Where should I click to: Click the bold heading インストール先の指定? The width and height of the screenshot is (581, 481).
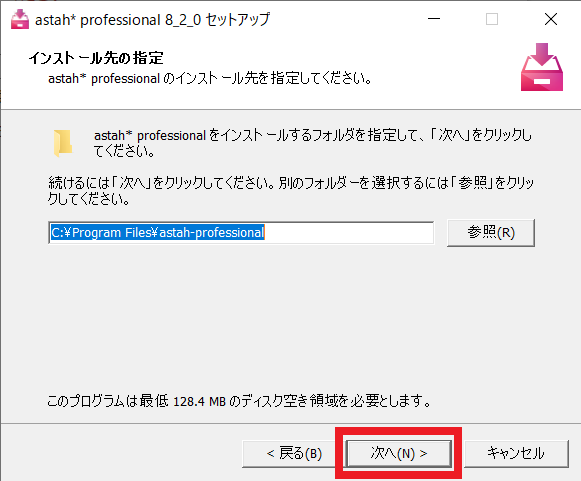(96, 58)
